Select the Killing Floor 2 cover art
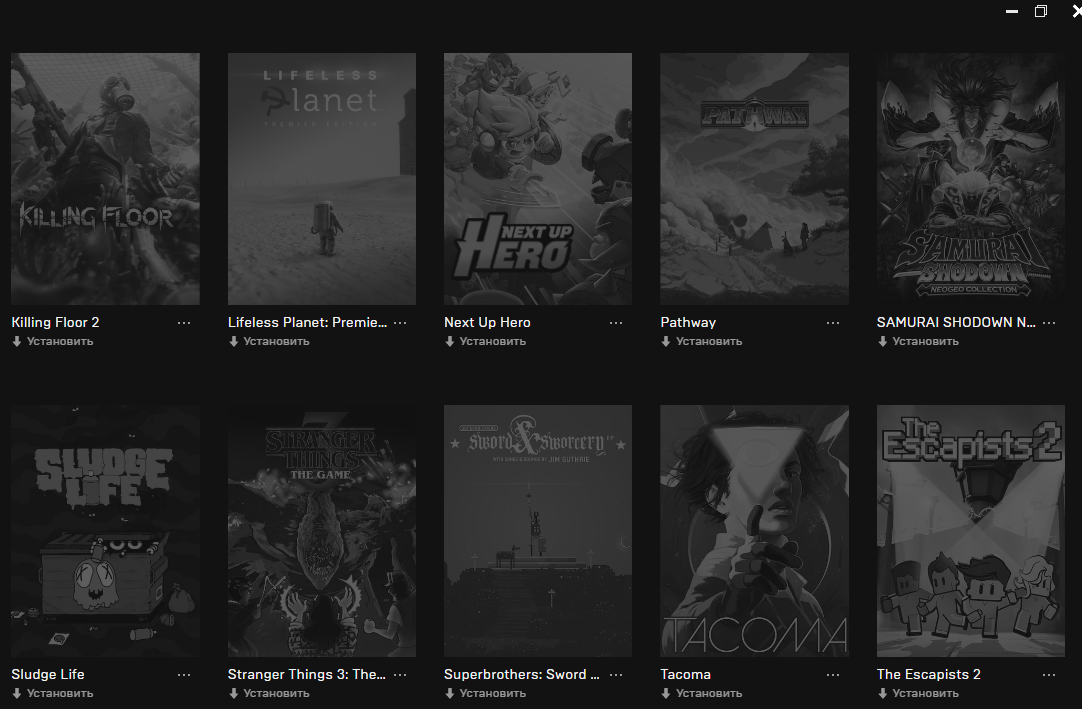Viewport: 1082px width, 709px height. pyautogui.click(x=105, y=179)
